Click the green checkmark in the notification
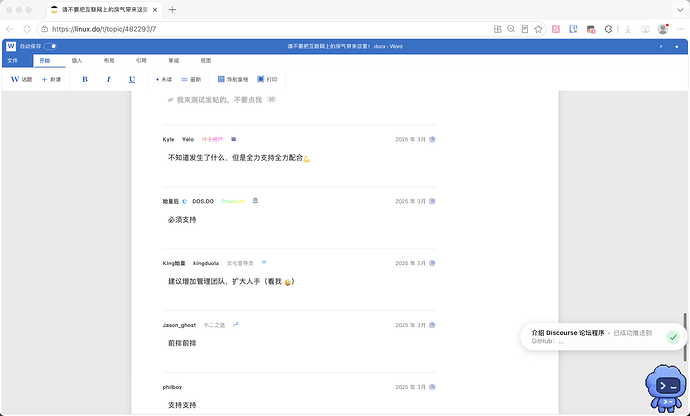The image size is (690, 416). click(x=673, y=337)
